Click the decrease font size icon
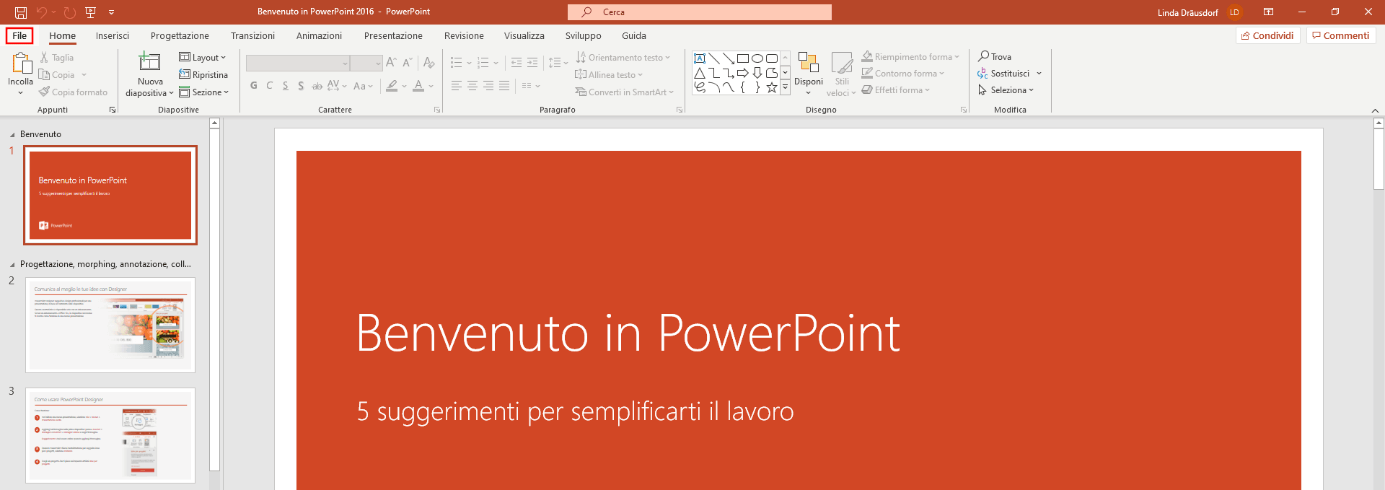The width and height of the screenshot is (1385, 490). point(407,62)
